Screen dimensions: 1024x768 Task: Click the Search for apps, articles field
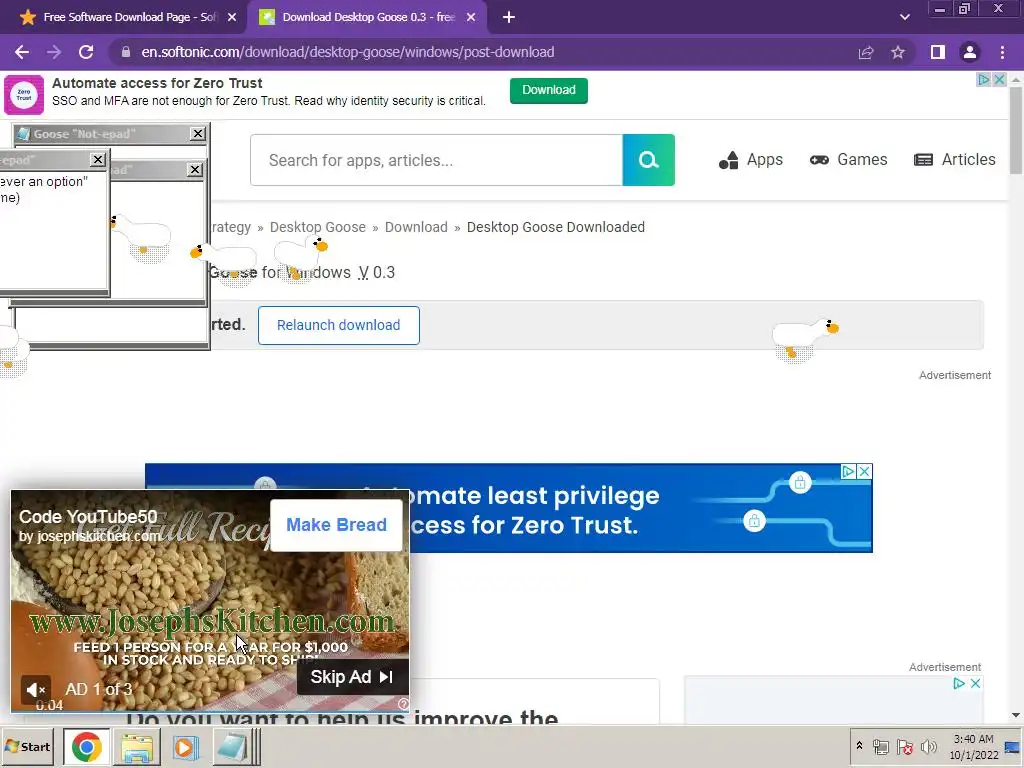click(x=436, y=160)
